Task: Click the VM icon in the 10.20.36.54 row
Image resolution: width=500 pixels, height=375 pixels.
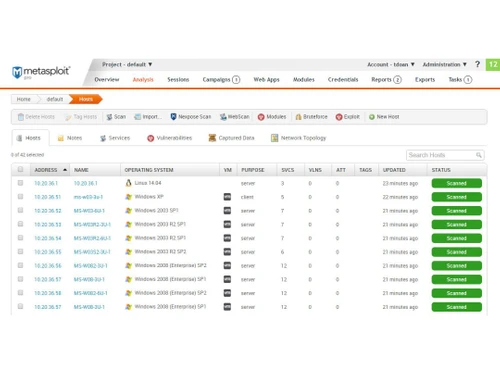Action: 227,238
